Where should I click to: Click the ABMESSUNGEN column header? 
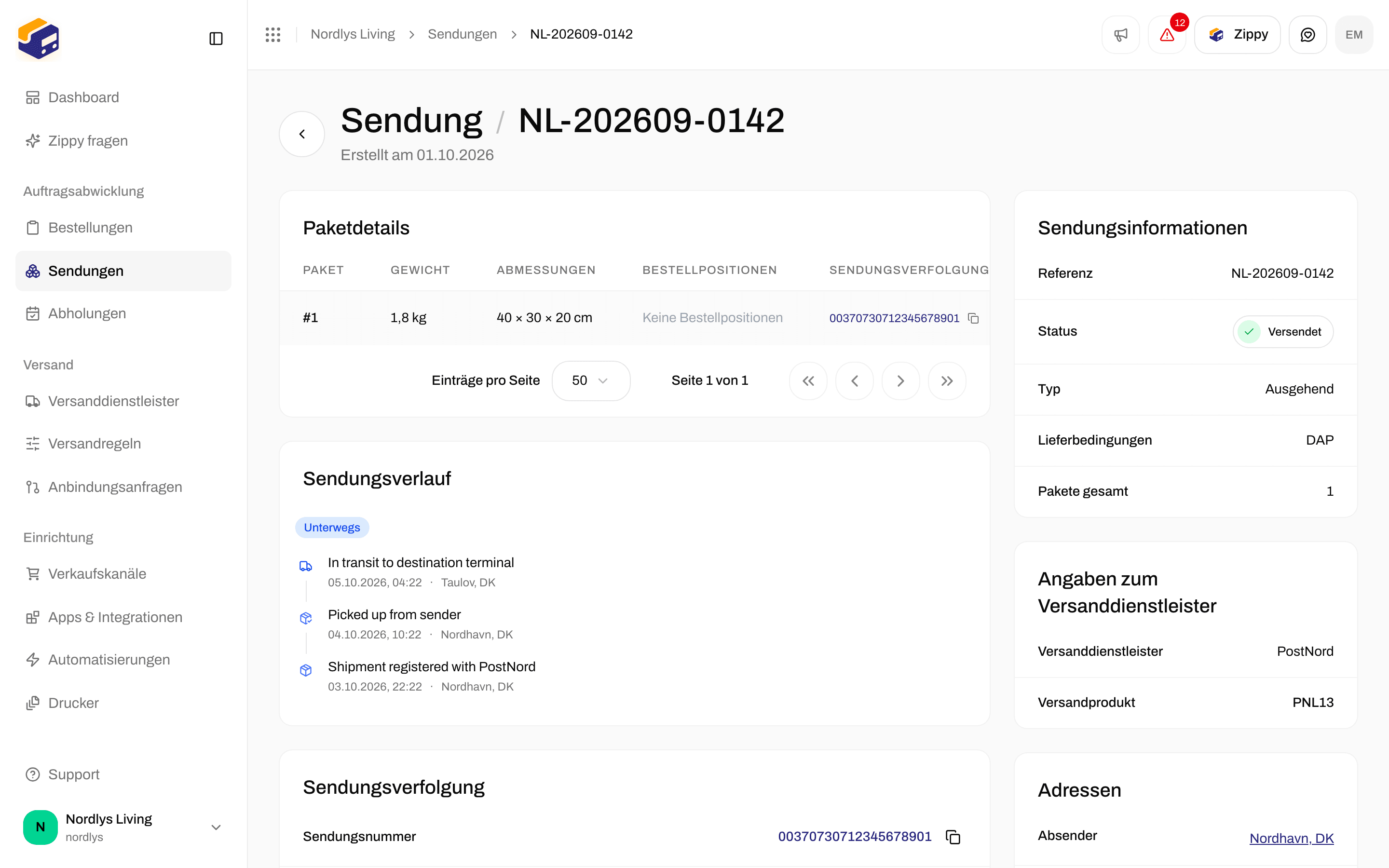tap(546, 271)
